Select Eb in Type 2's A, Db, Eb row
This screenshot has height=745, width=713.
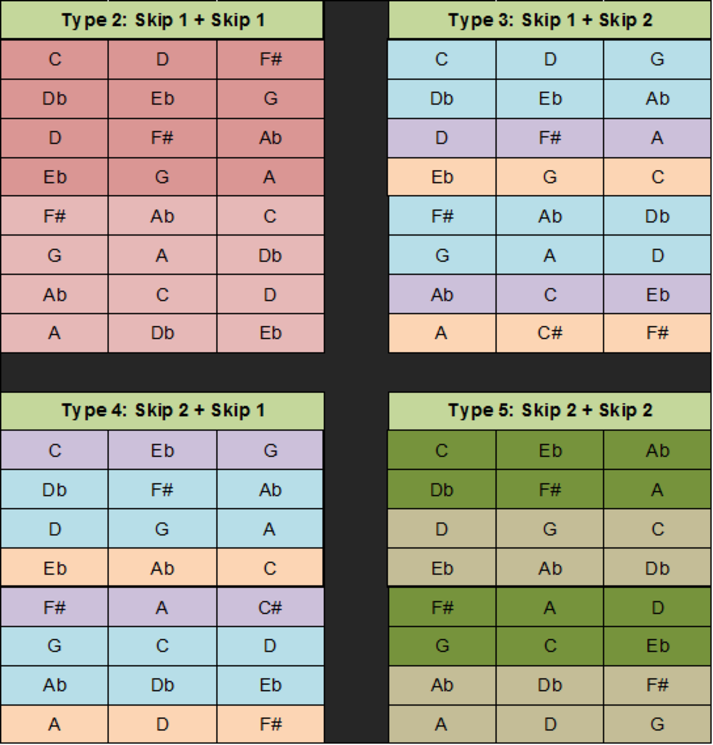tap(270, 333)
